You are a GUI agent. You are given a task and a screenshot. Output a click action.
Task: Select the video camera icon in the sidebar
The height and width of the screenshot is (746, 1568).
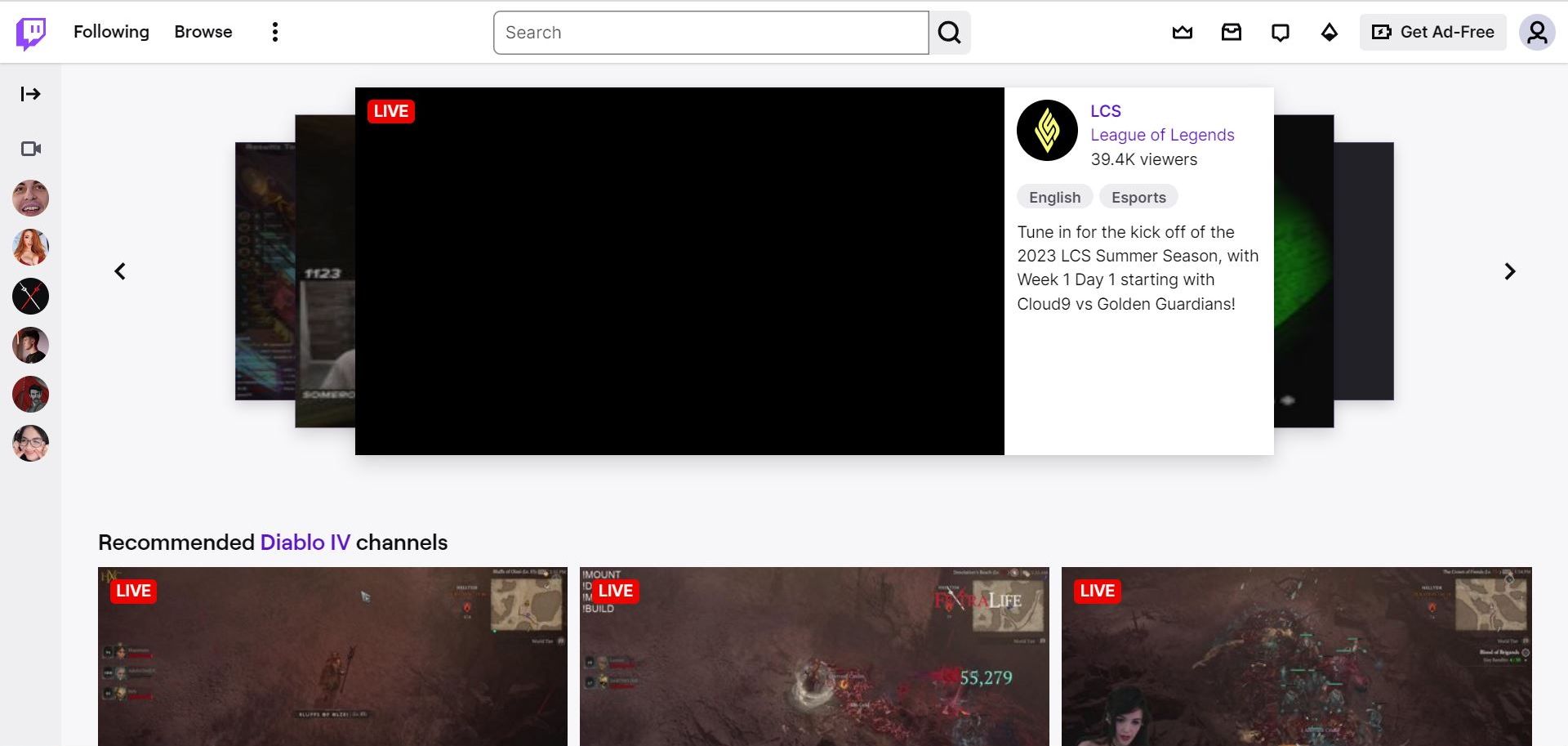click(x=30, y=149)
